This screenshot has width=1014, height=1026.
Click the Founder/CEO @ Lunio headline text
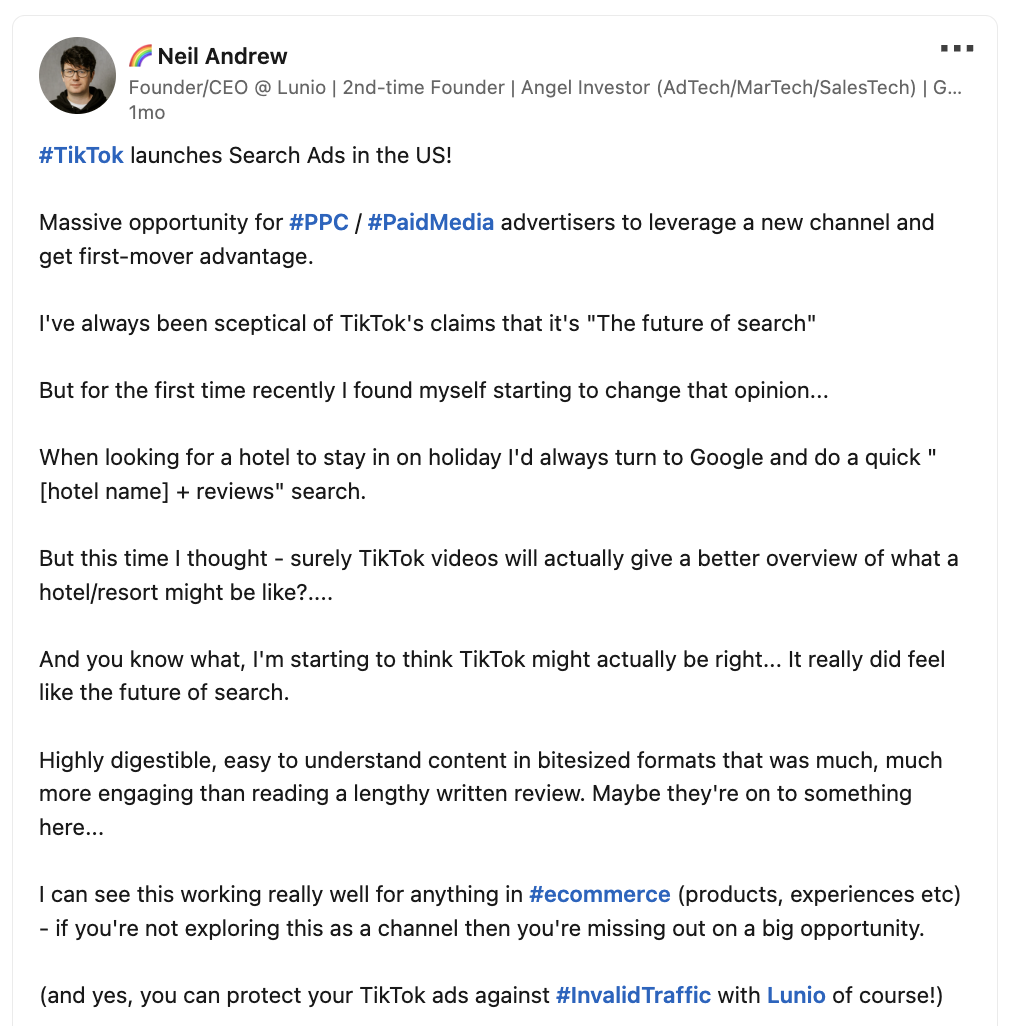point(545,88)
